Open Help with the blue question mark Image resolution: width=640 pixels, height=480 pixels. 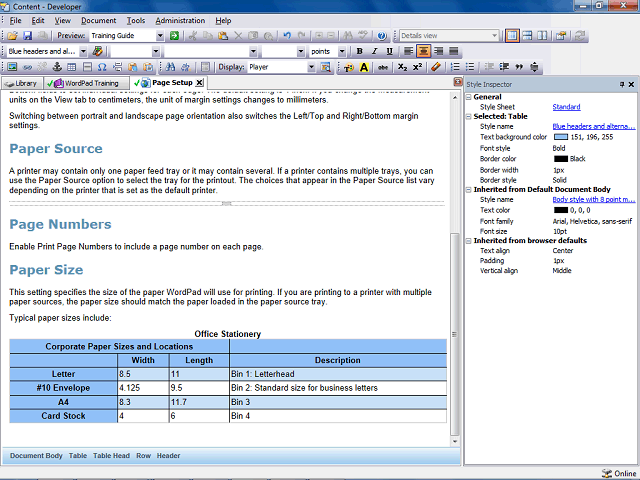click(x=382, y=36)
